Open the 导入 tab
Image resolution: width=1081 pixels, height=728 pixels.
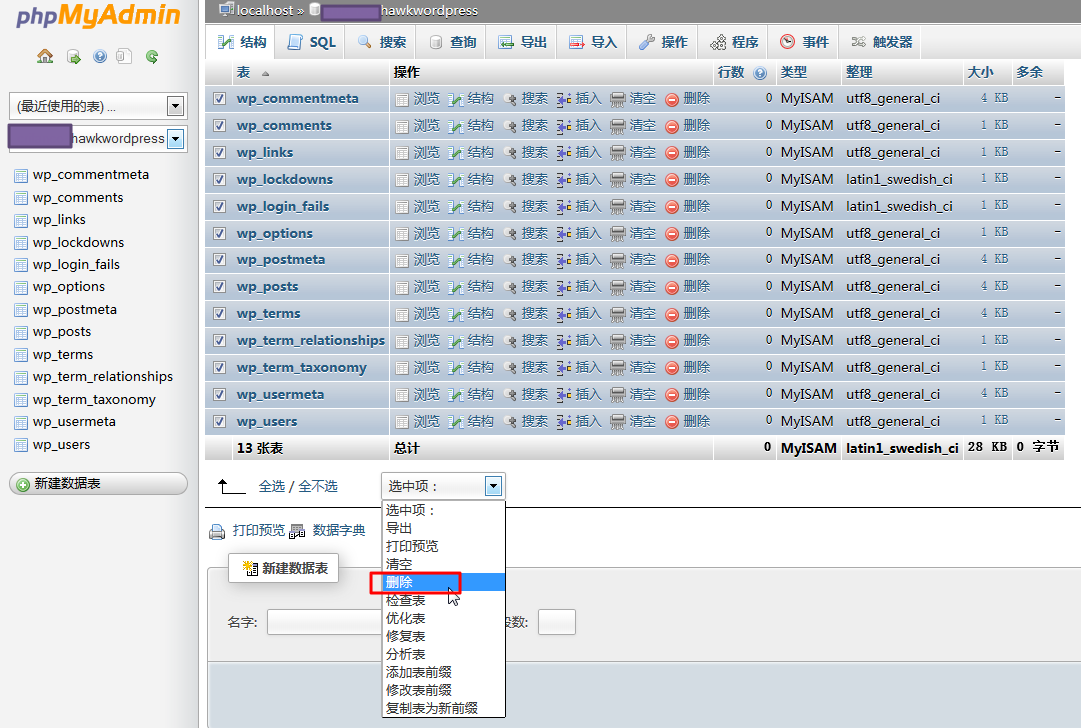pos(592,42)
